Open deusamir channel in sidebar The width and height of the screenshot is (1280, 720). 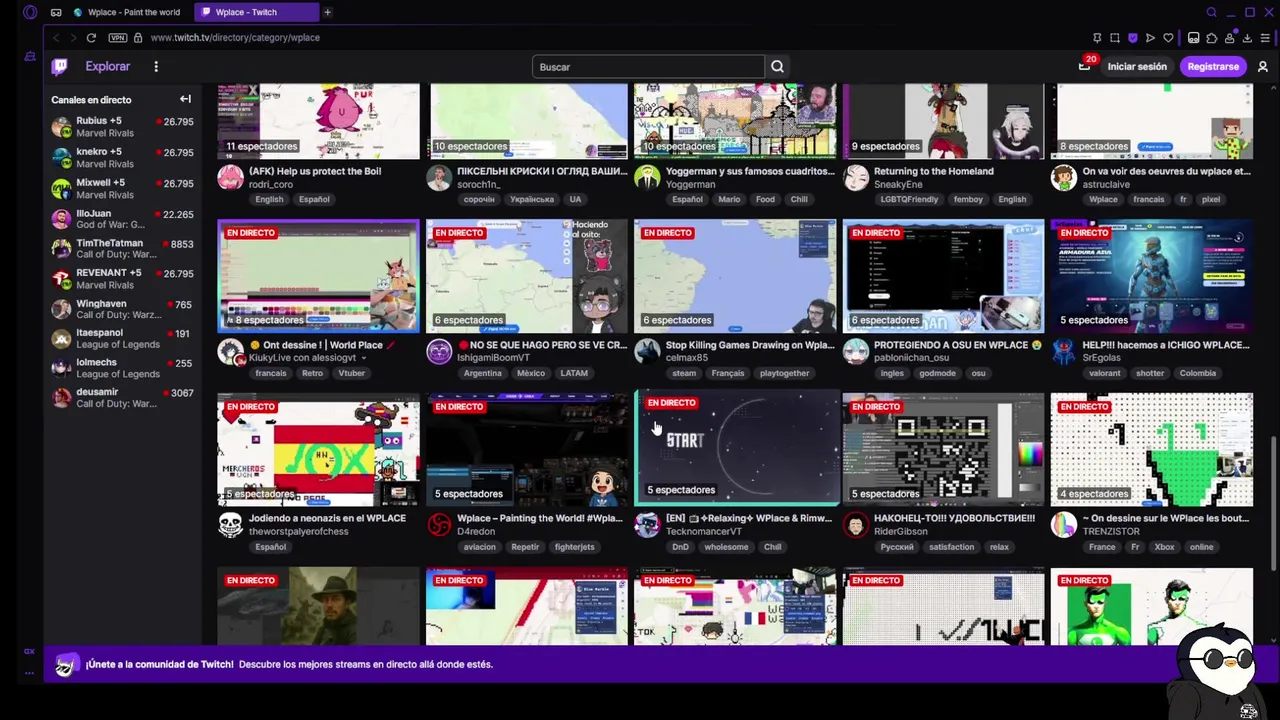tap(122, 398)
